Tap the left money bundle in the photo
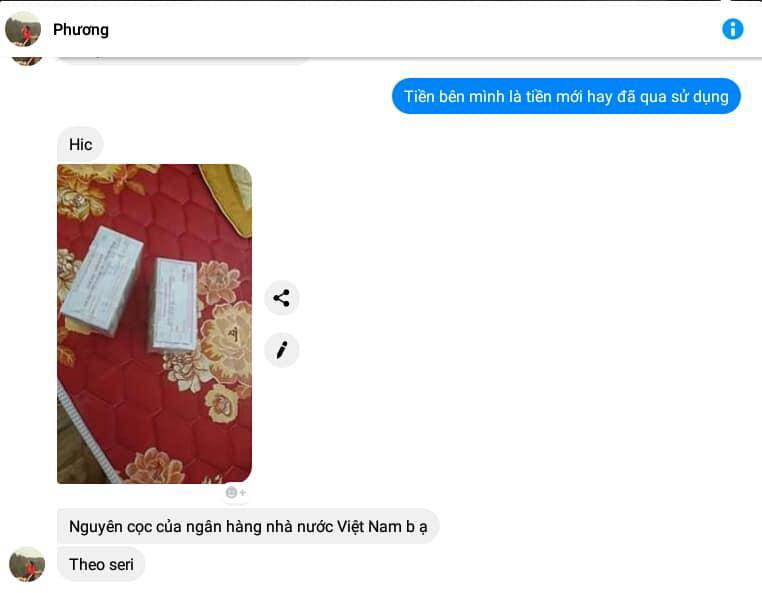The width and height of the screenshot is (762, 593). click(102, 281)
